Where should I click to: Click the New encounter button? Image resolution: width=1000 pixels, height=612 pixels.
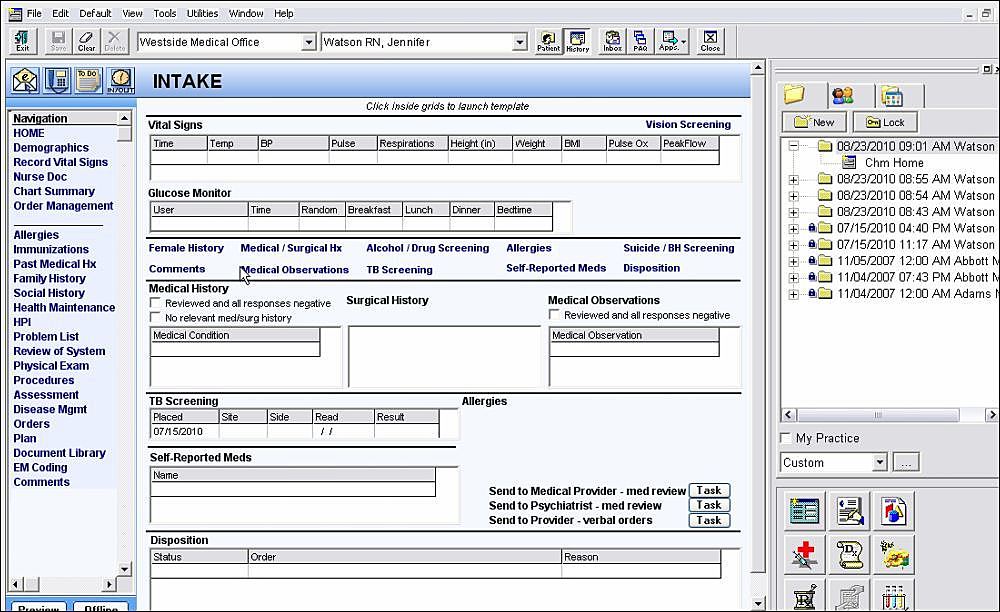814,122
